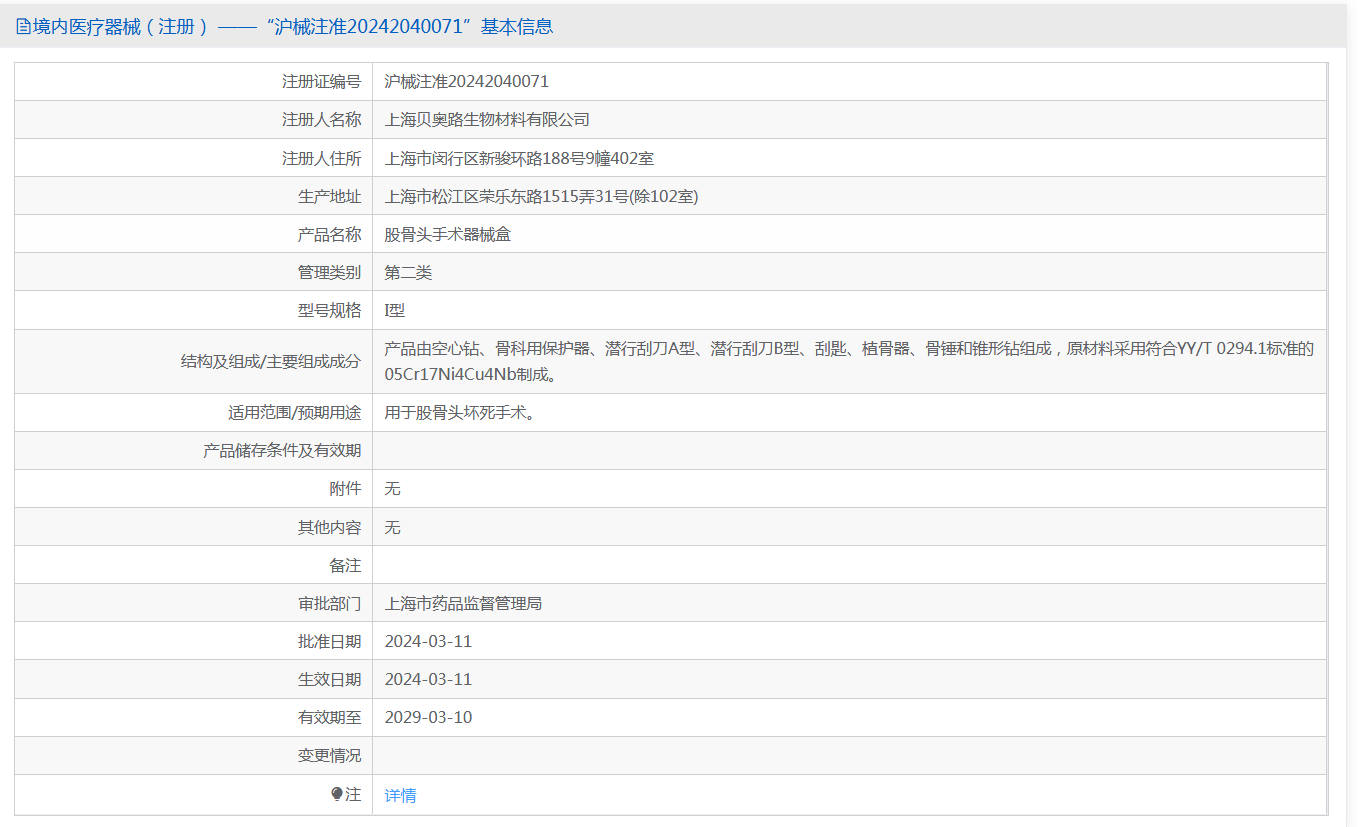The image size is (1369, 827).
Task: Click the lightbulb icon beside 注
Action: (337, 795)
